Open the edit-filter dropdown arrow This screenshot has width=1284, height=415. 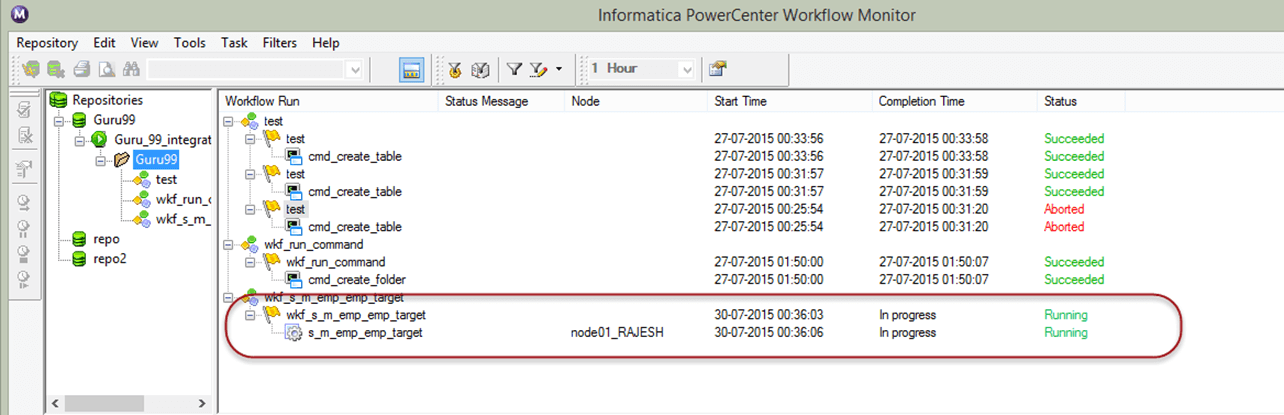(559, 69)
